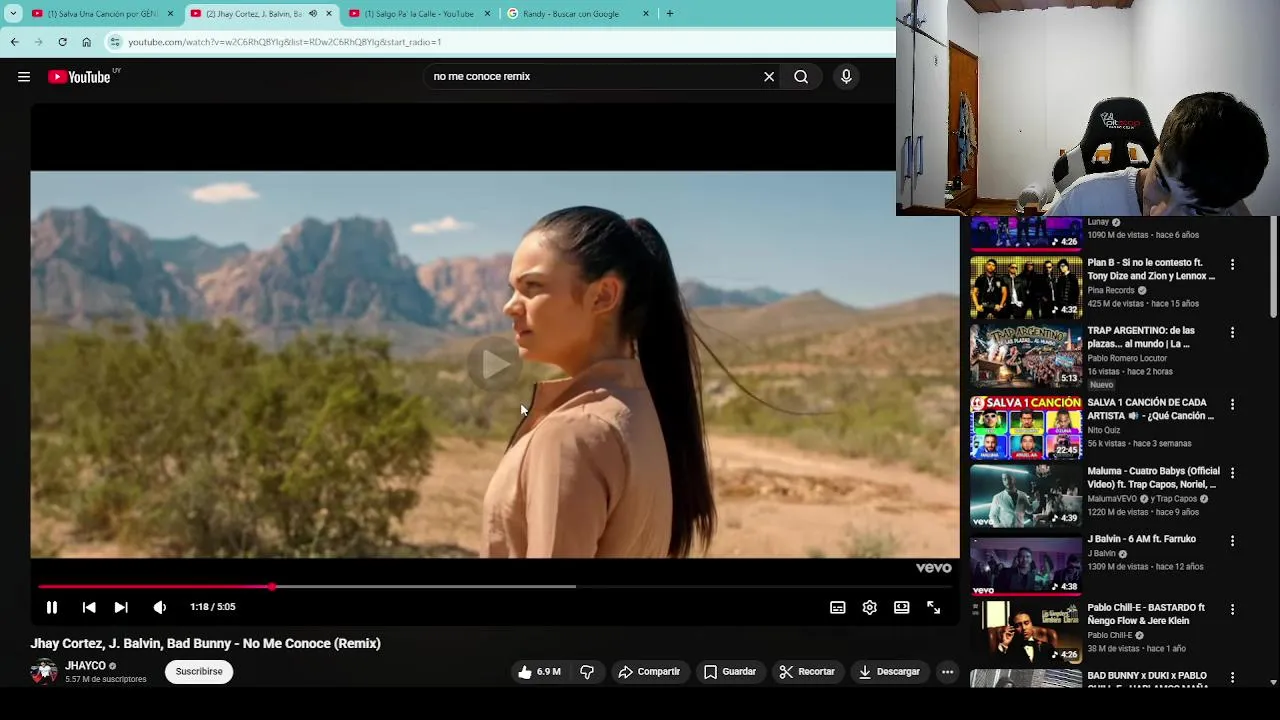Open options for Pablo Chill-E BASTARDO

pos(1232,609)
